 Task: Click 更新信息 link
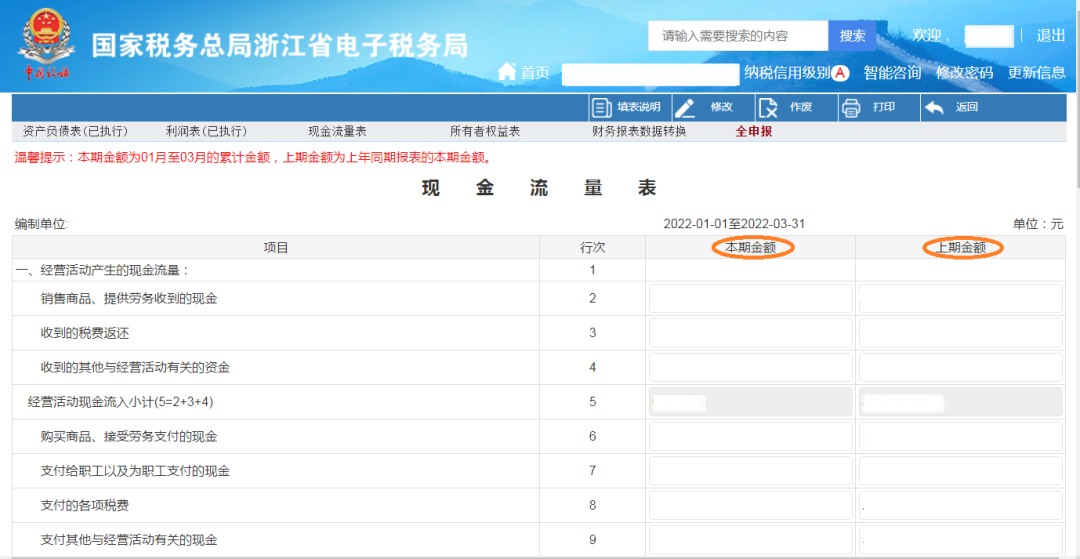point(1037,73)
